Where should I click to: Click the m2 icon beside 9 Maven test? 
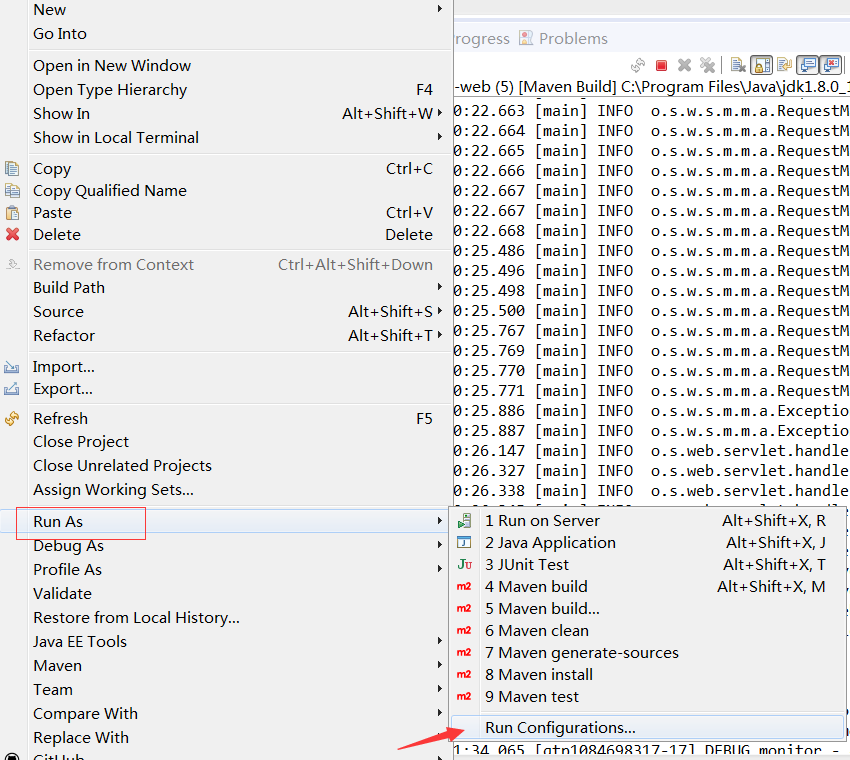pos(464,697)
